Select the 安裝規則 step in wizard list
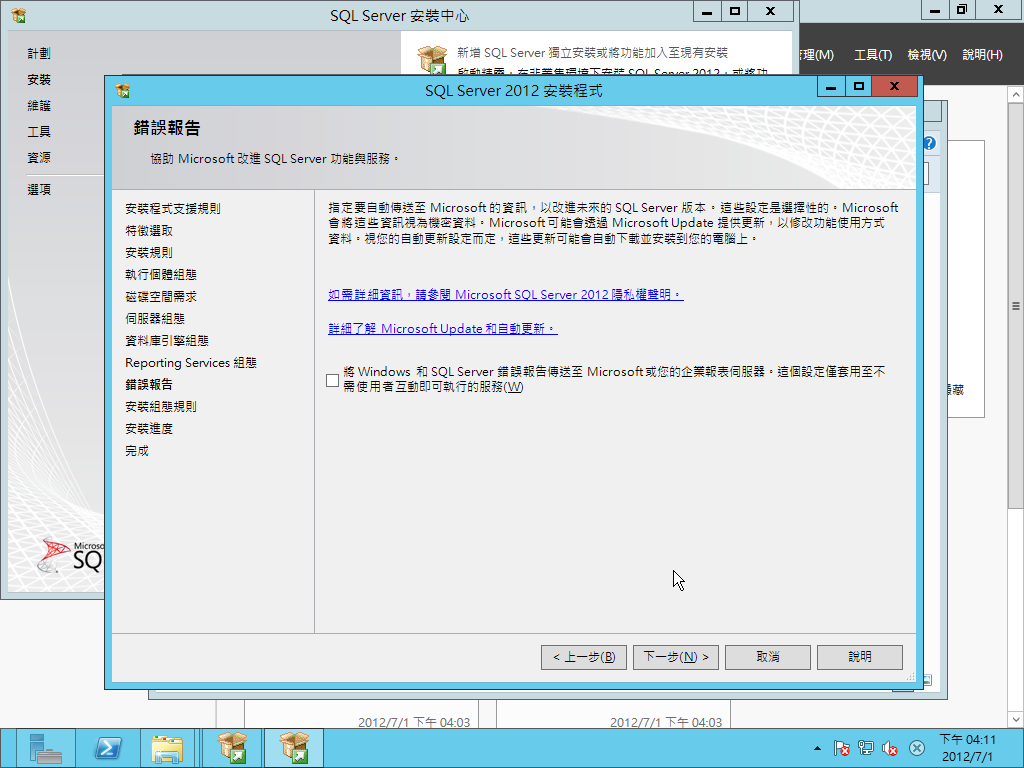Screen dimensions: 1024x768 150,252
